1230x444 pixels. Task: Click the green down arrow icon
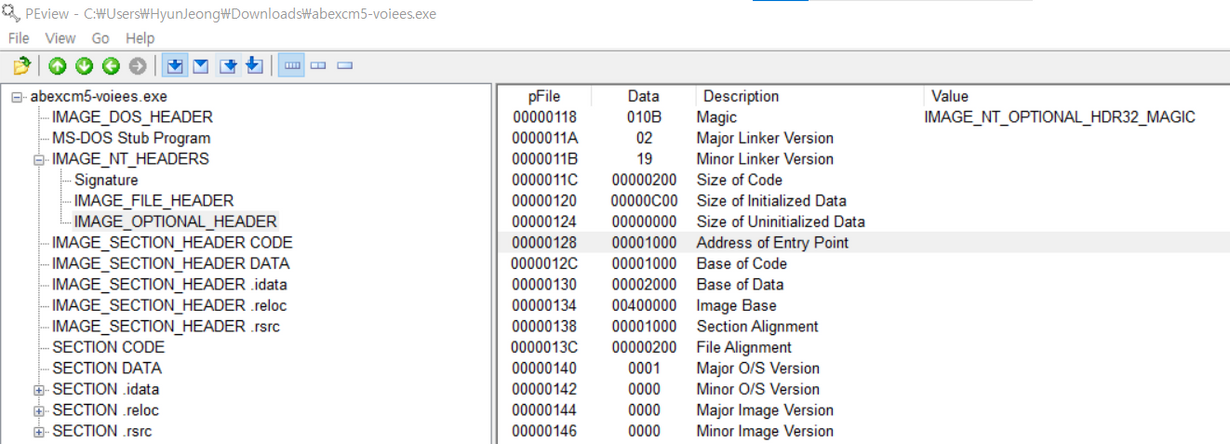click(x=84, y=66)
